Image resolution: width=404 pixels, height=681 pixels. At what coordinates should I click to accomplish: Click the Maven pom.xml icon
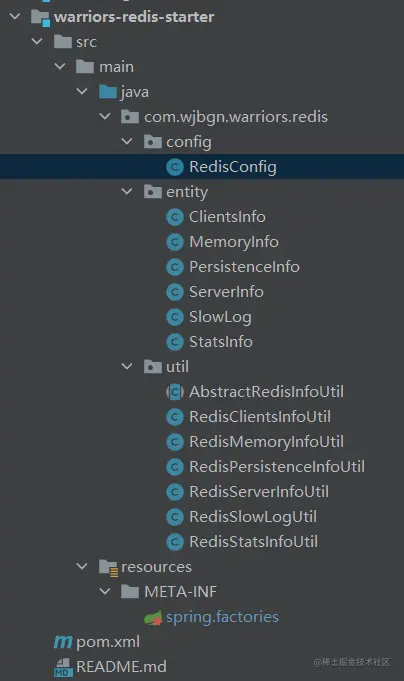point(63,642)
